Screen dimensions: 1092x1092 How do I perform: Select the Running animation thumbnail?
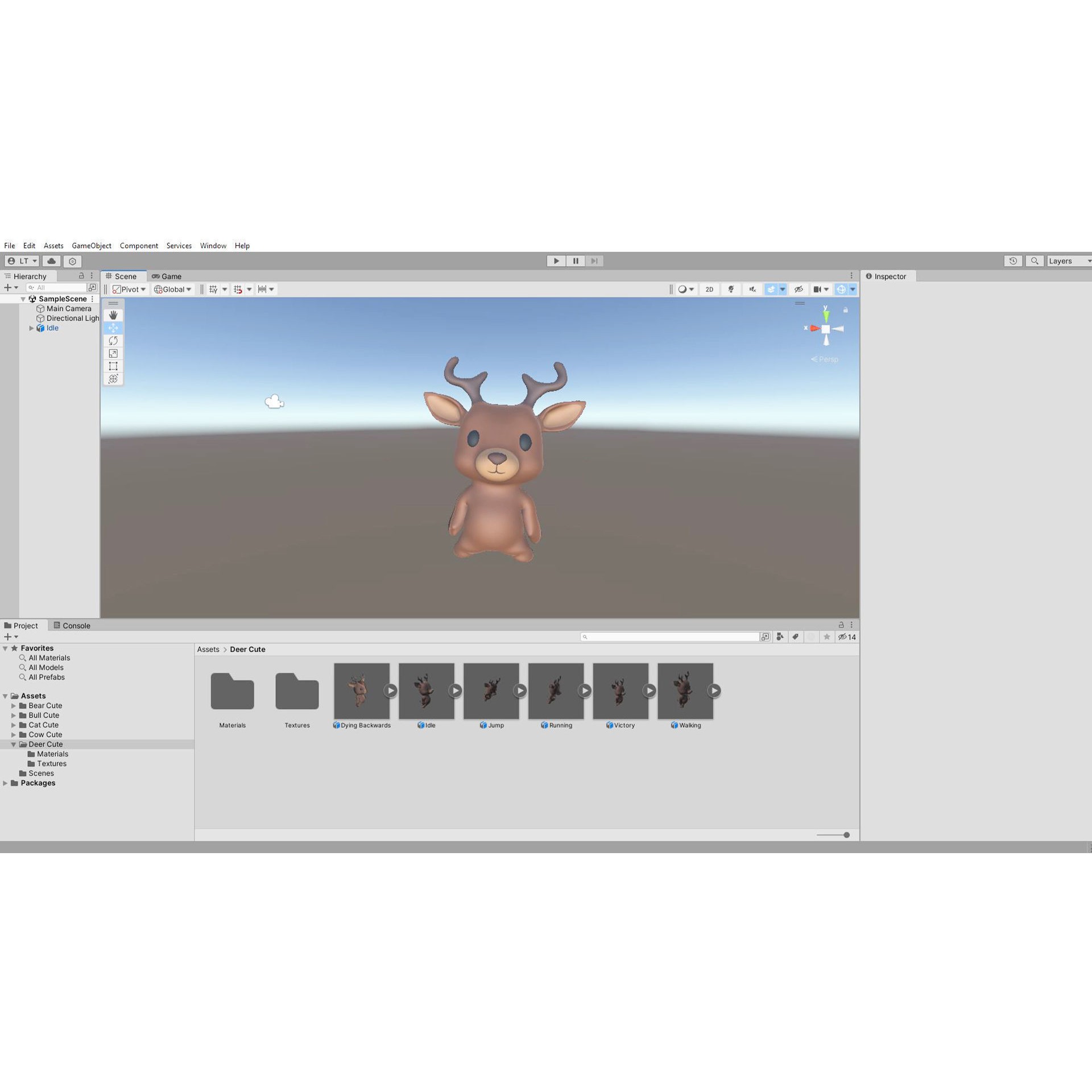pos(556,690)
